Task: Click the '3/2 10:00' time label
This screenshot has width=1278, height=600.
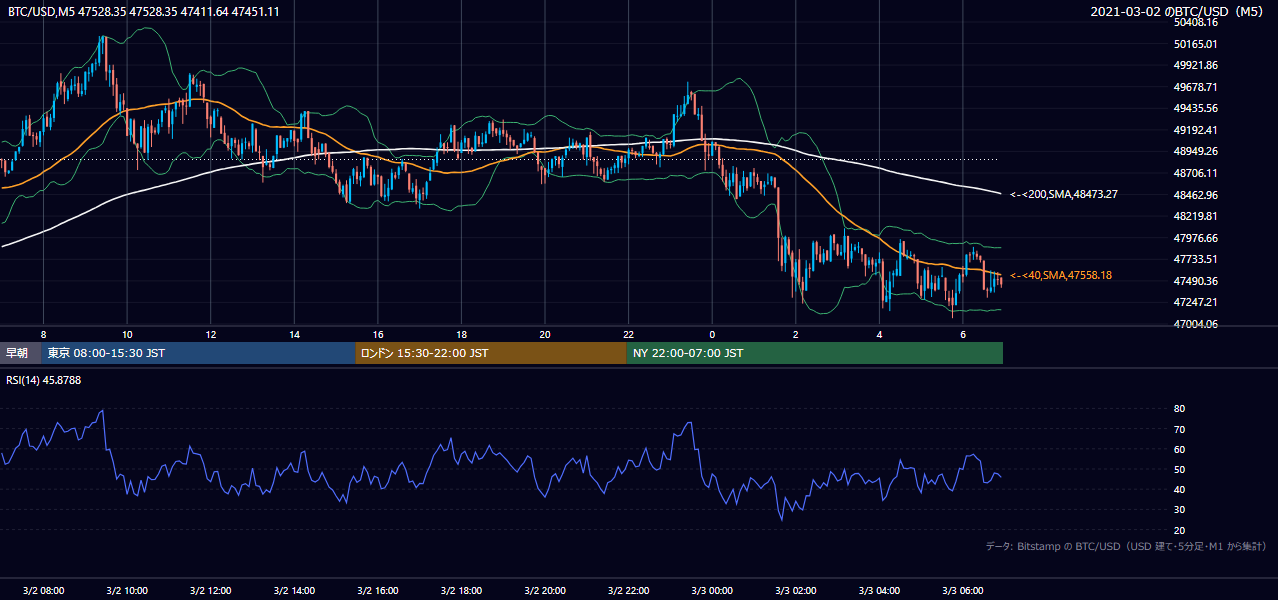Action: (x=127, y=590)
